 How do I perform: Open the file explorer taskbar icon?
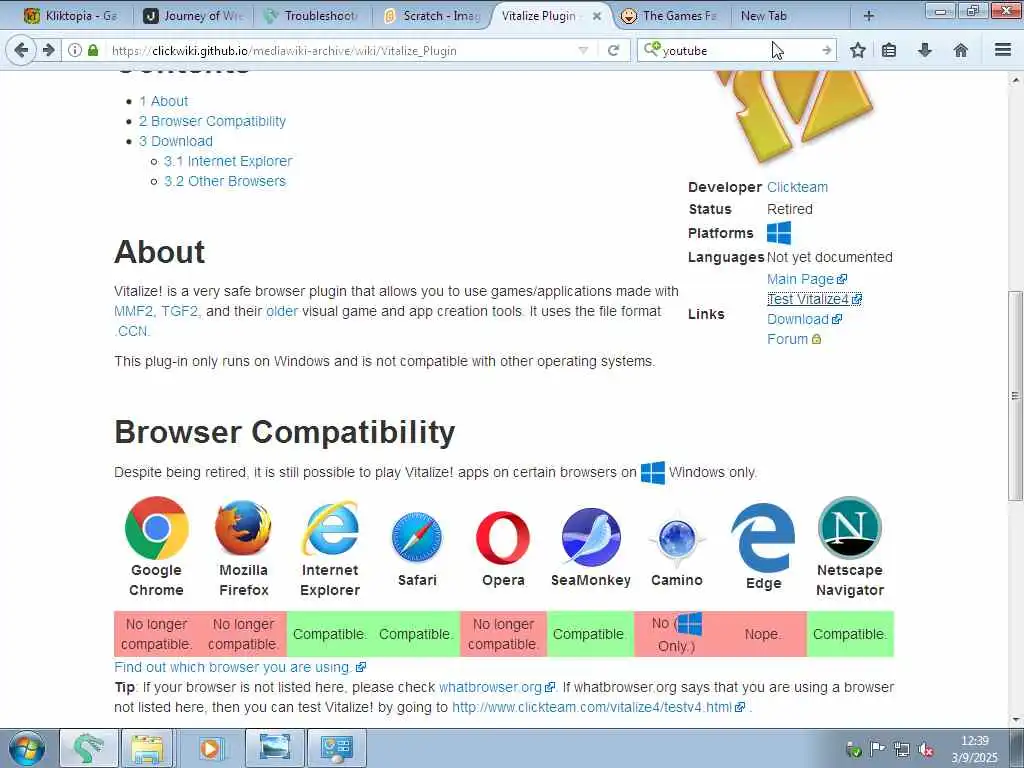click(x=148, y=748)
